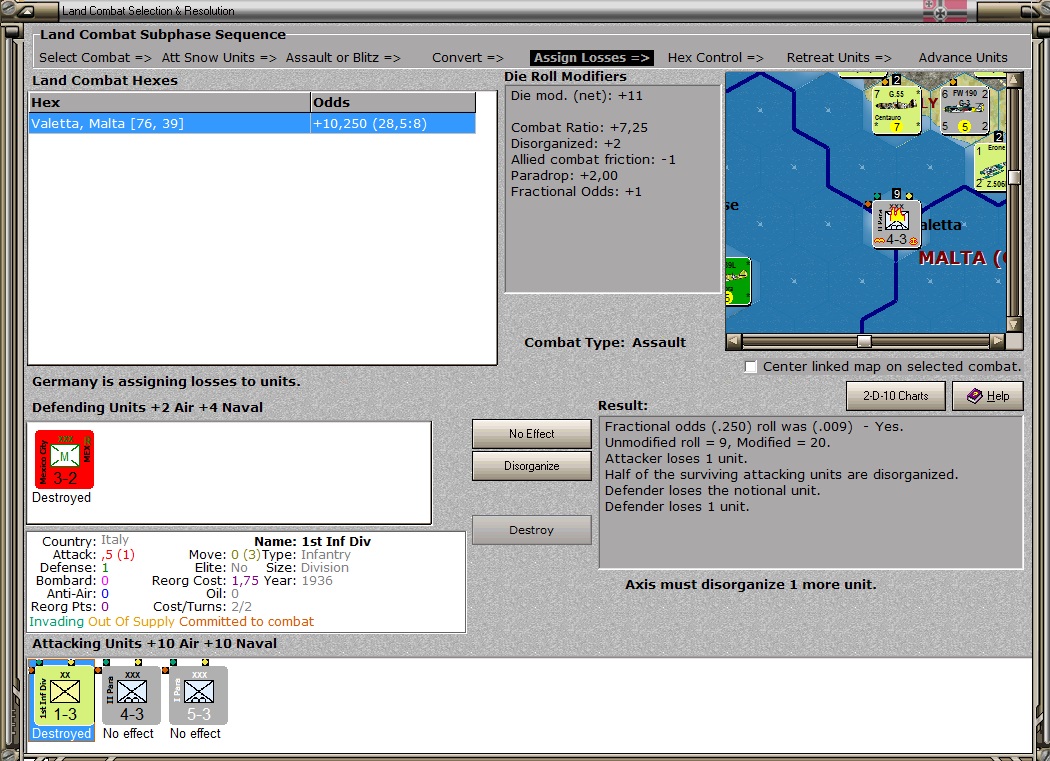
Task: Click the 'Combat Ratio: +7,25' modifier line
Action: [579, 127]
